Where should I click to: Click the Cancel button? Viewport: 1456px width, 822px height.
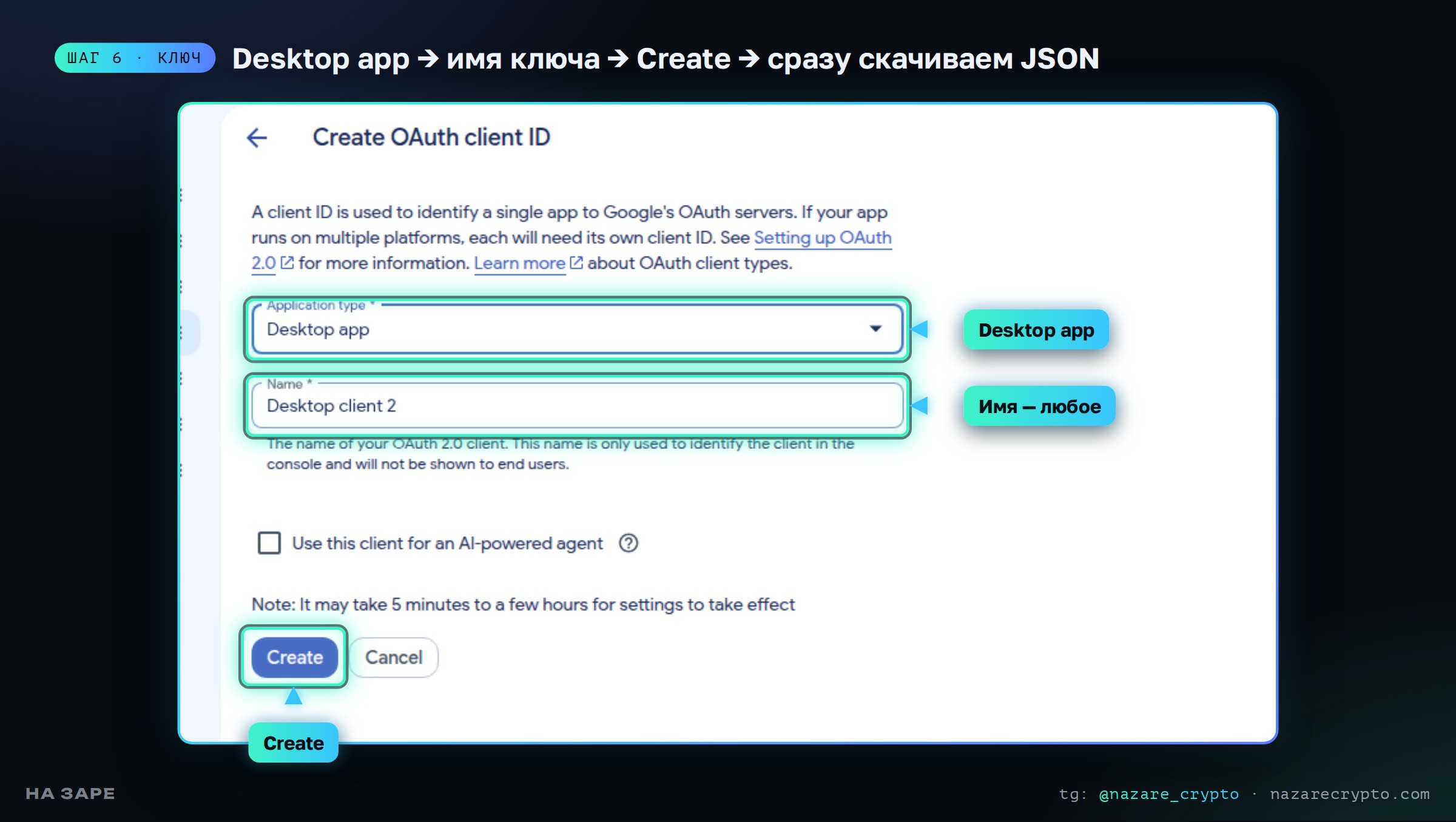click(394, 657)
